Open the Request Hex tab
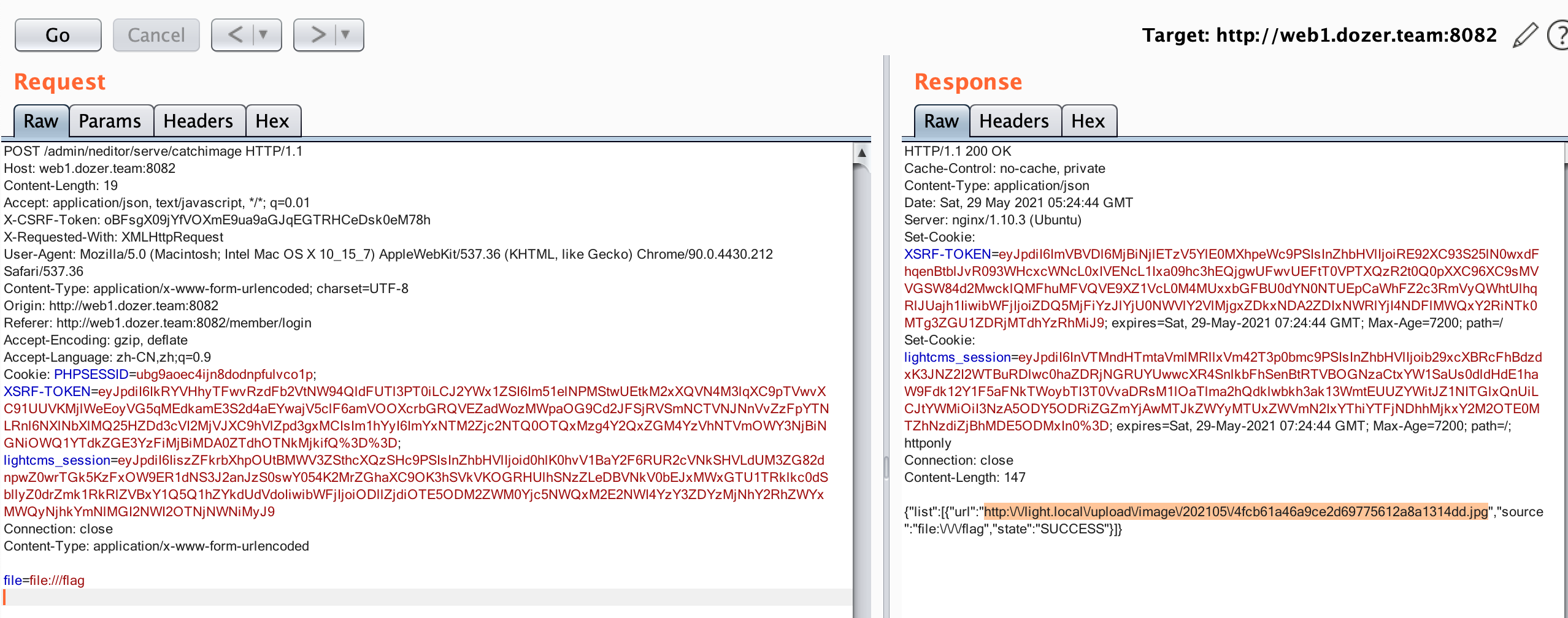This screenshot has height=618, width=1568. [272, 121]
